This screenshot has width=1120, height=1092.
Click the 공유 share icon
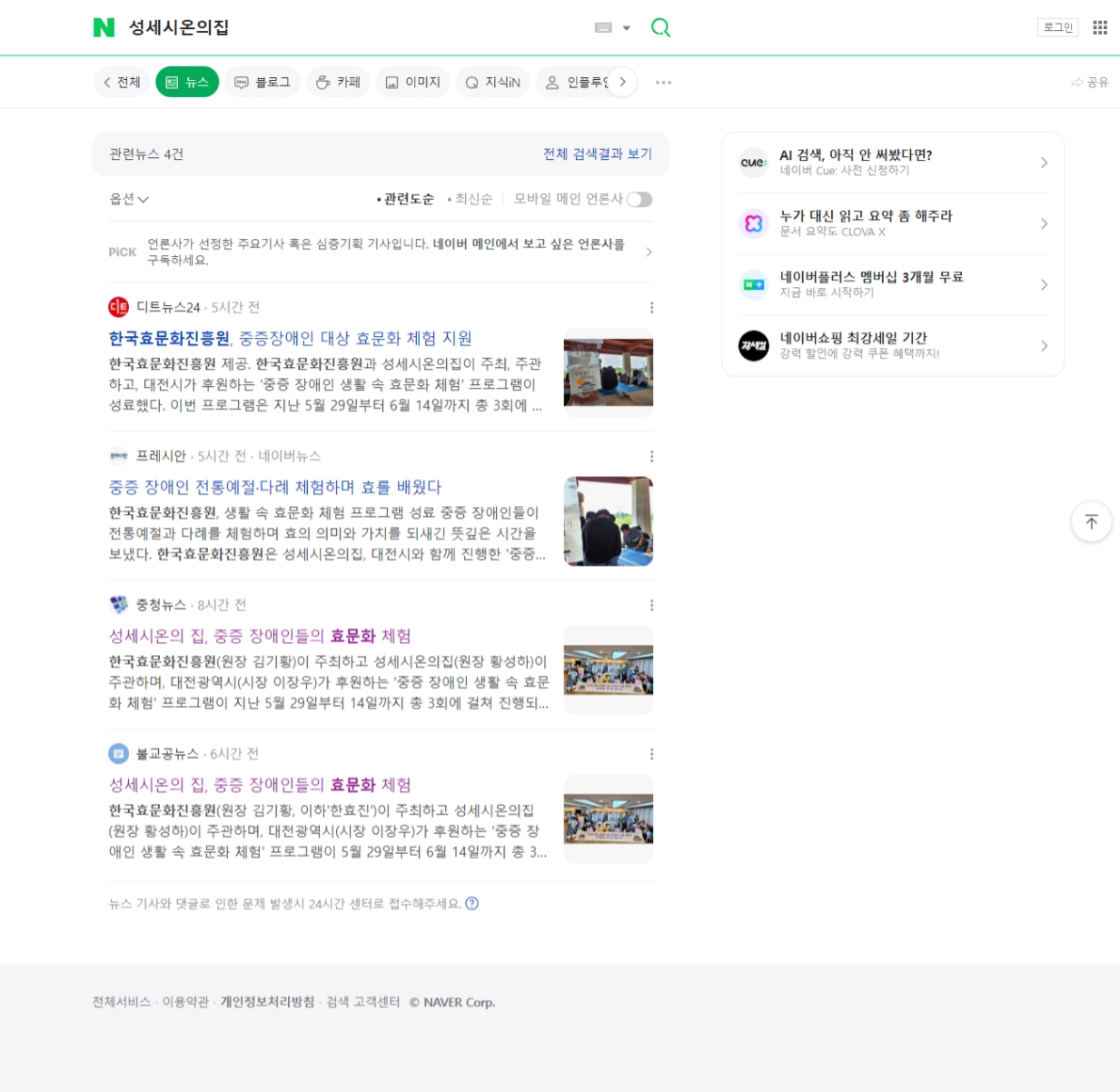click(x=1089, y=82)
